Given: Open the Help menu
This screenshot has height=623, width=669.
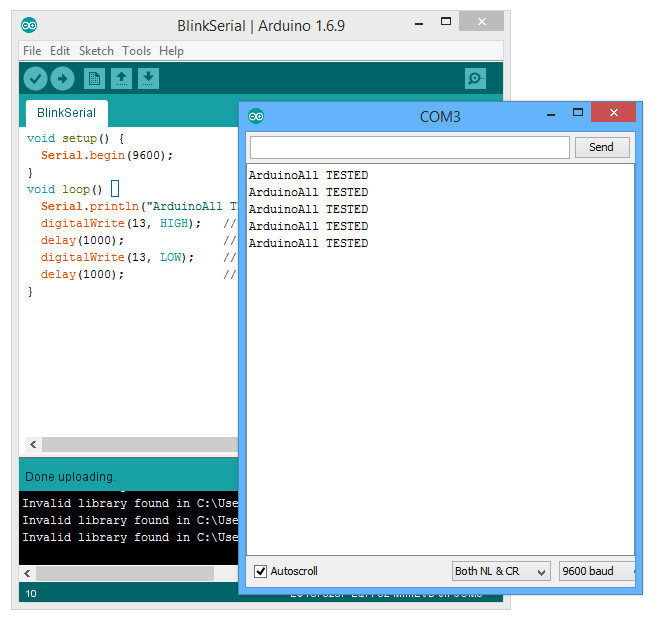Looking at the screenshot, I should tap(172, 51).
